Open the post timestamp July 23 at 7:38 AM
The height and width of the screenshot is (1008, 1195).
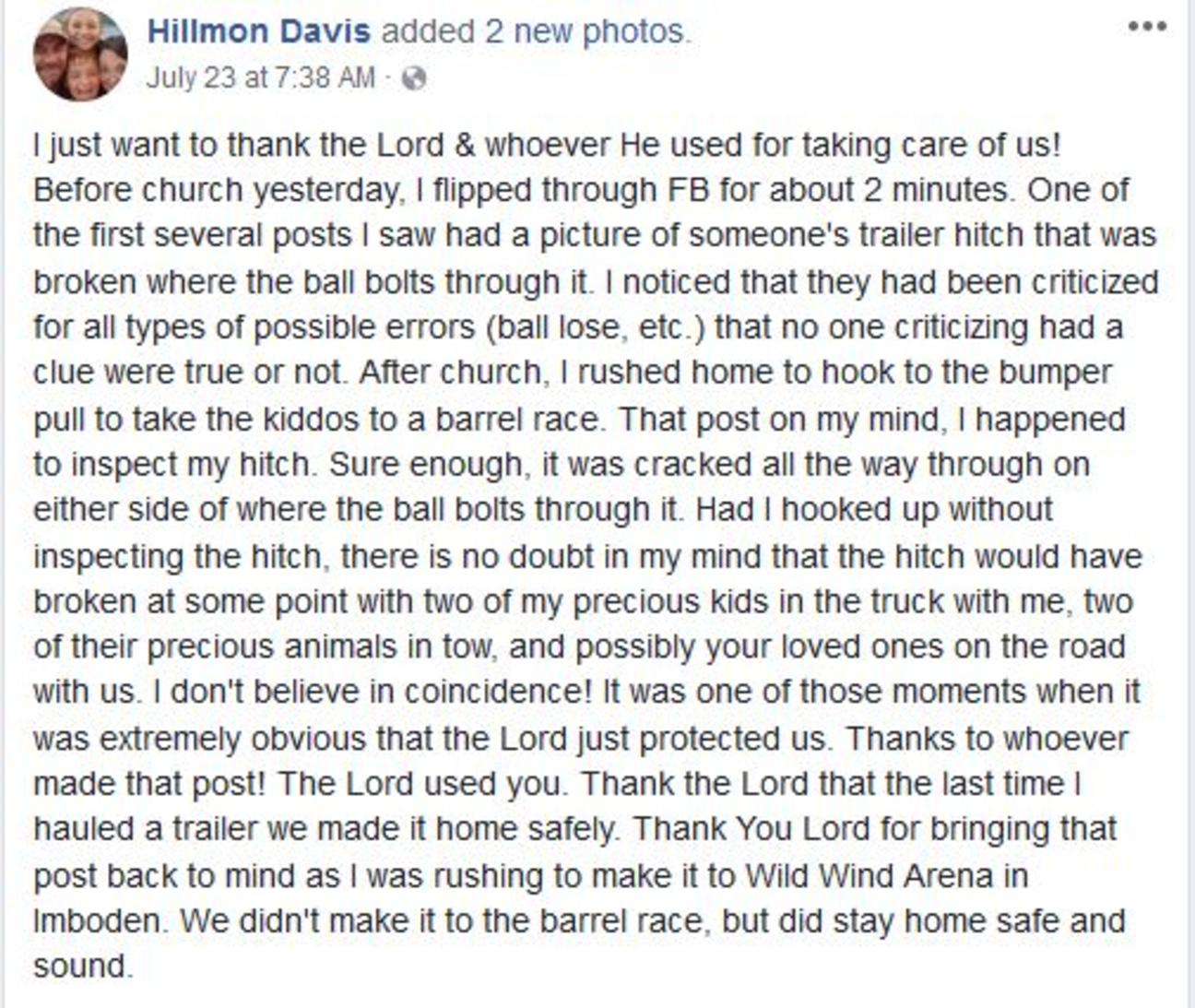[x=260, y=77]
